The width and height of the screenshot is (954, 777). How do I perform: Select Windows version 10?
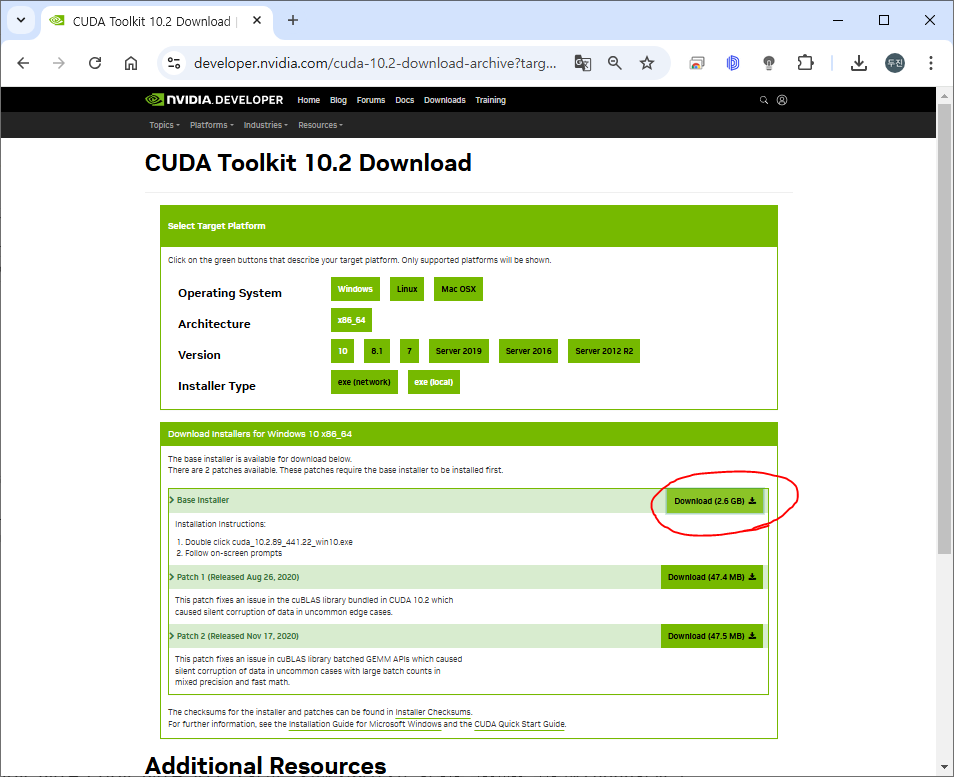(343, 351)
